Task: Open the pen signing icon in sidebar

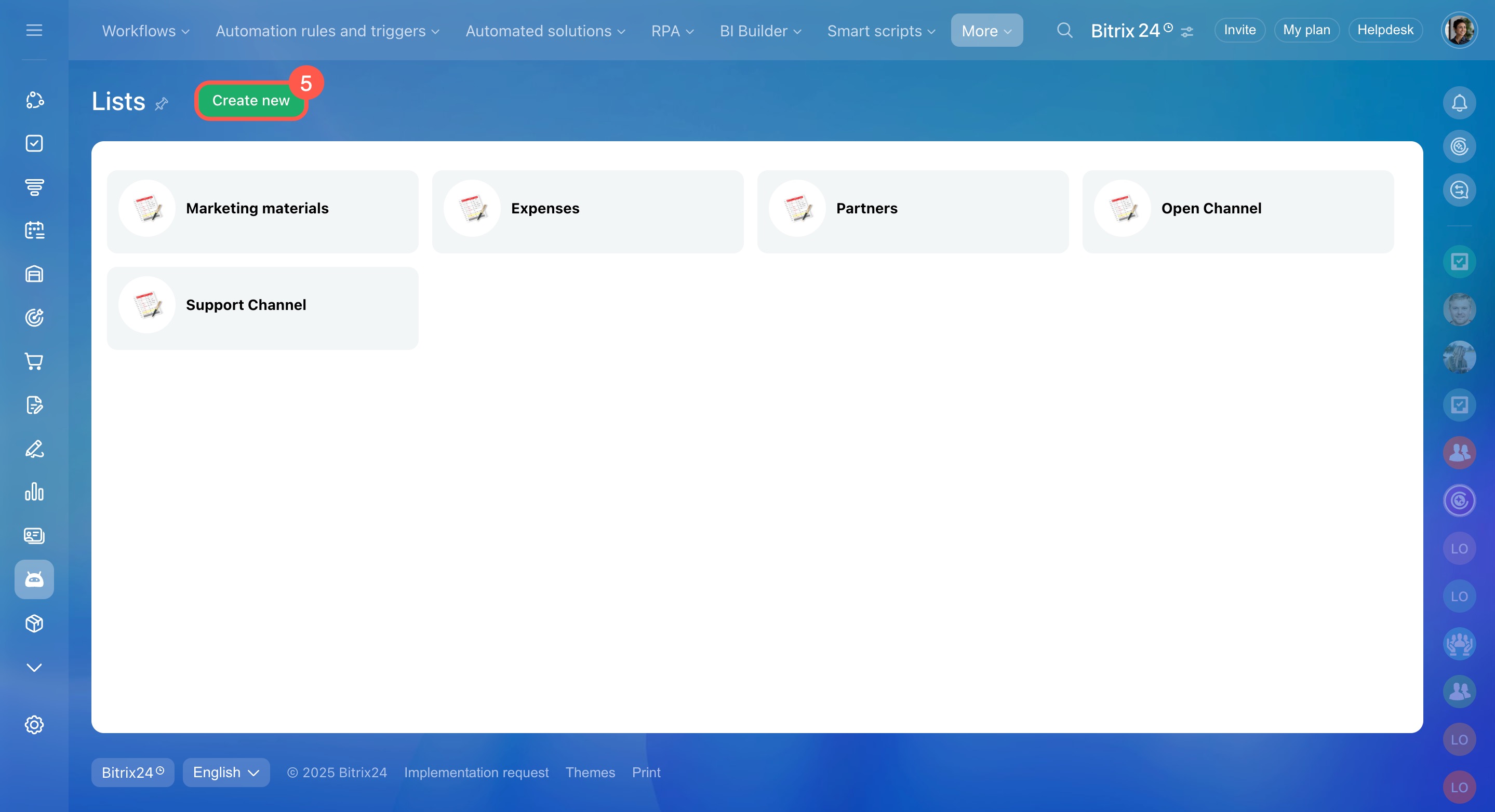Action: (x=34, y=449)
